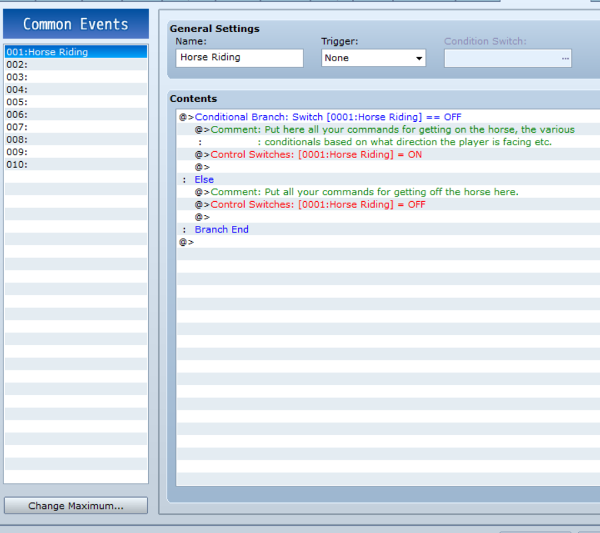
Task: Click the Change Maximum button
Action: coord(76,505)
